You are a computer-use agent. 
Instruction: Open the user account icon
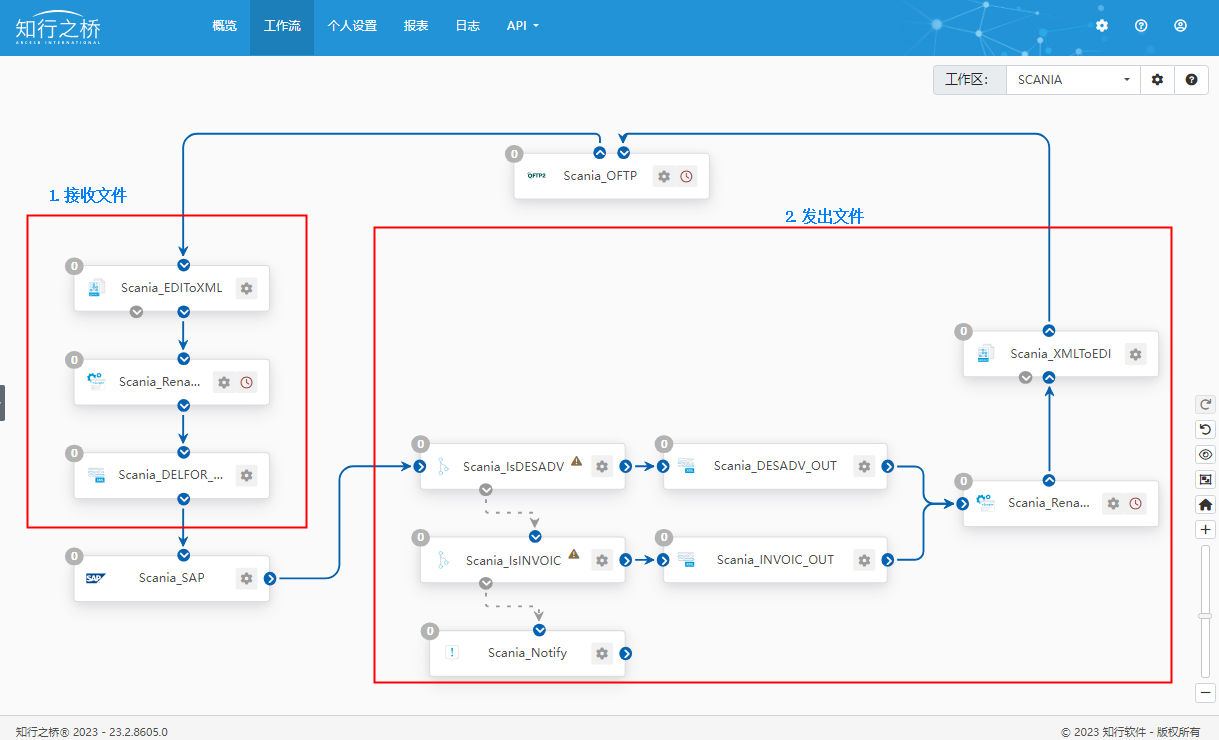point(1181,26)
